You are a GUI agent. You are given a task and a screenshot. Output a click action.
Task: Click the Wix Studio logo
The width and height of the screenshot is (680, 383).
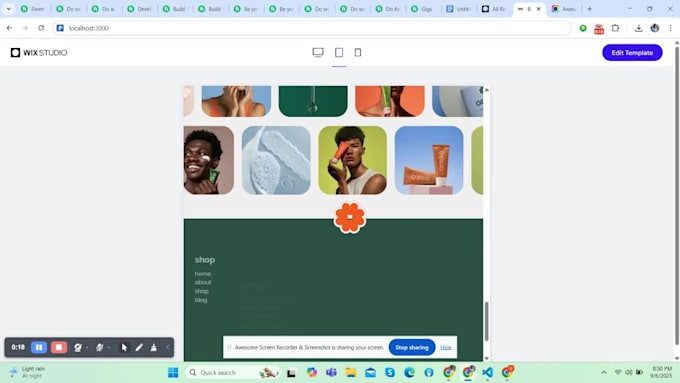(x=39, y=52)
